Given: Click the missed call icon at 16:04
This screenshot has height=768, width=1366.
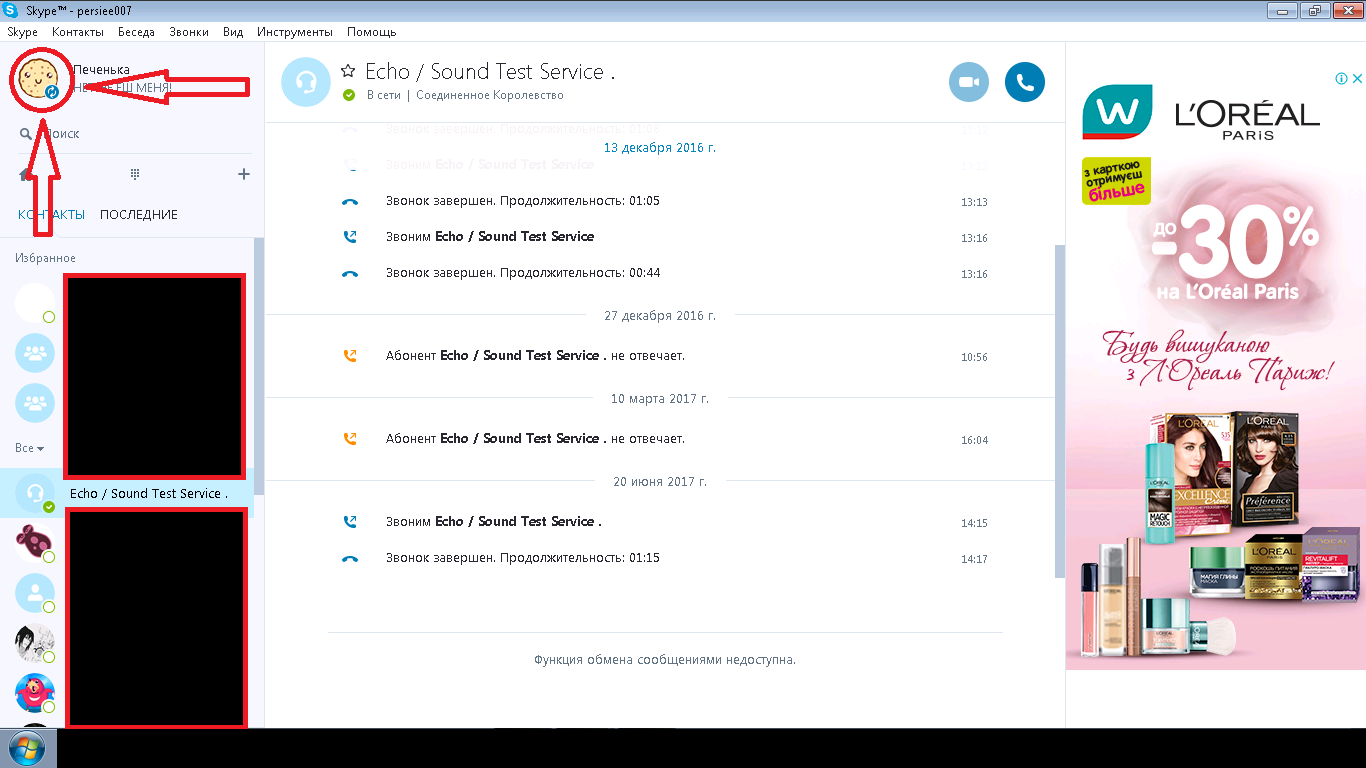Looking at the screenshot, I should pos(350,438).
